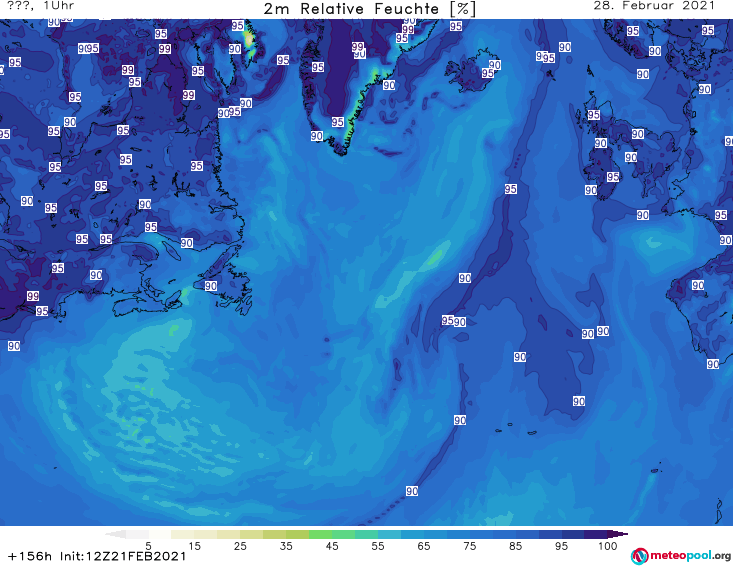Image resolution: width=733 pixels, height=566 pixels.
Task: Select the '+156h Init:12Z21FEB2021' forecast text
Action: [x=97, y=556]
